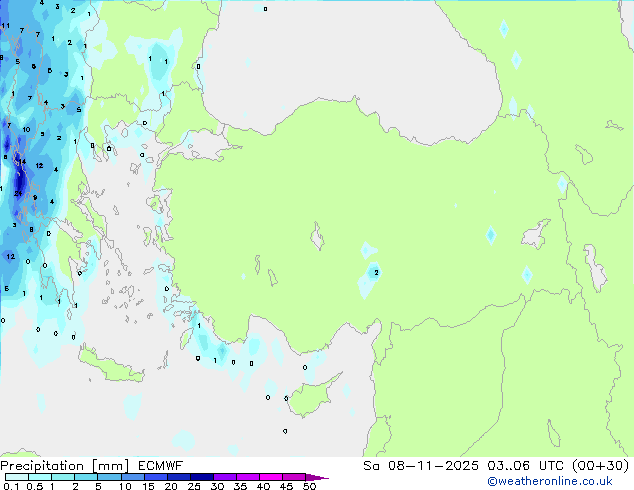Select the 5–10 mm legend color swatch
The width and height of the screenshot is (634, 490).
[x=109, y=477]
